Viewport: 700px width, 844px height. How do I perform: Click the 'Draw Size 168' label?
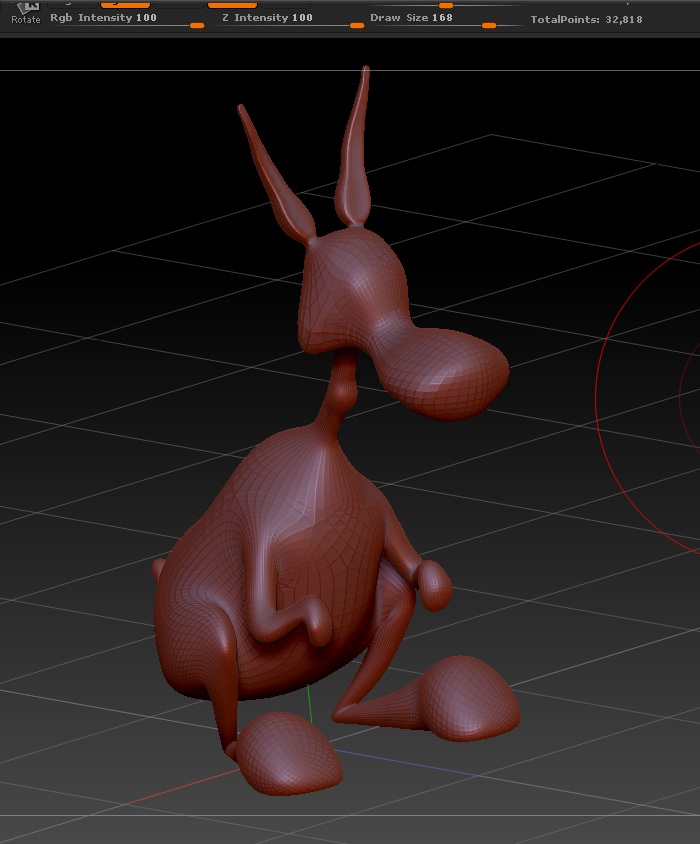(x=411, y=17)
